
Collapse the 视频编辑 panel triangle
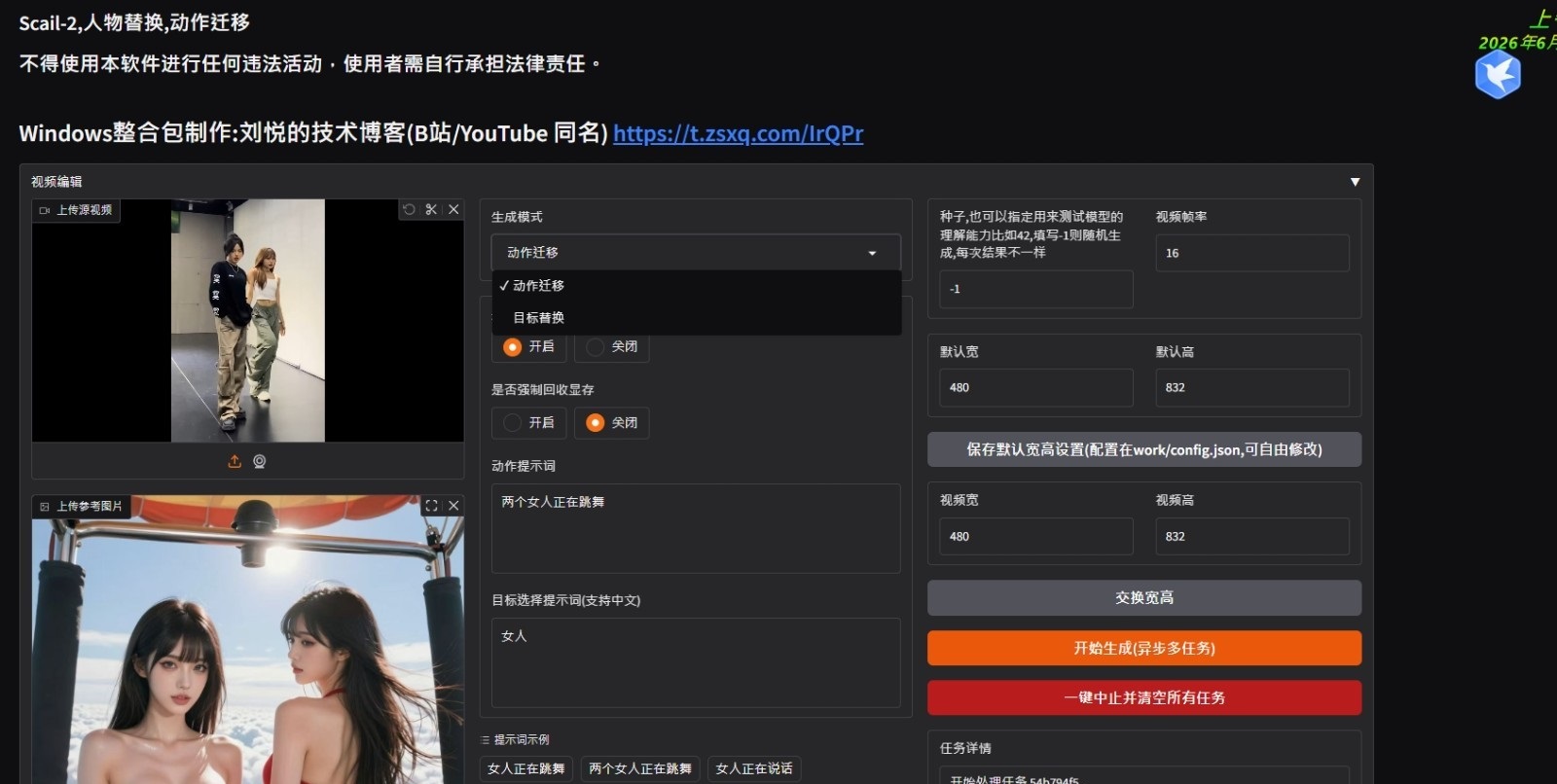pyautogui.click(x=1355, y=182)
